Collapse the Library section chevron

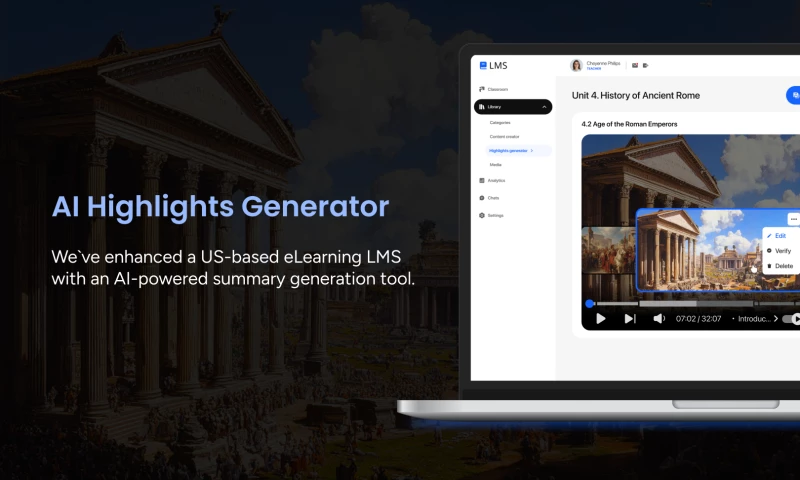tap(544, 107)
